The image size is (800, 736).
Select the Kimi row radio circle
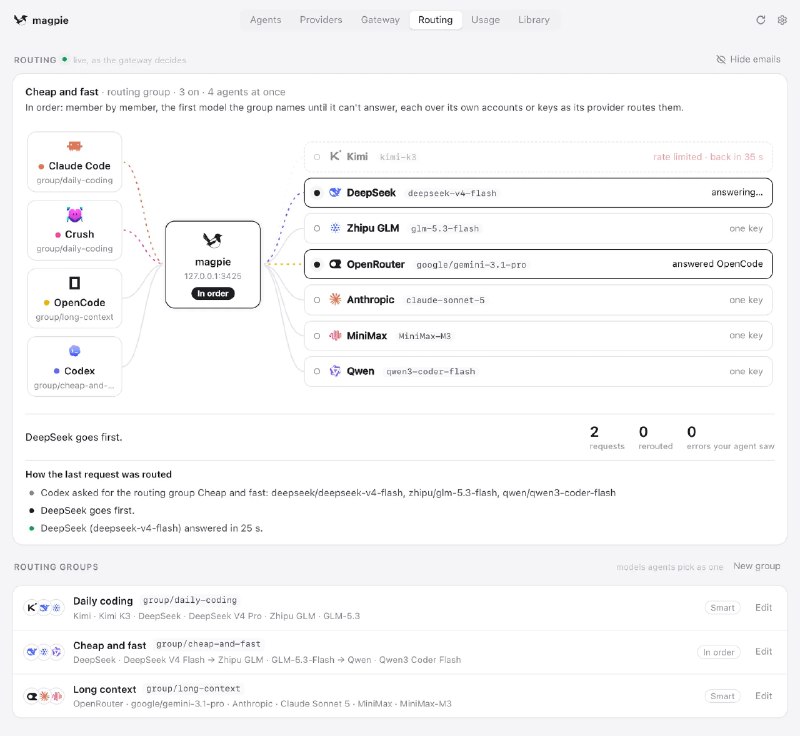pos(317,157)
